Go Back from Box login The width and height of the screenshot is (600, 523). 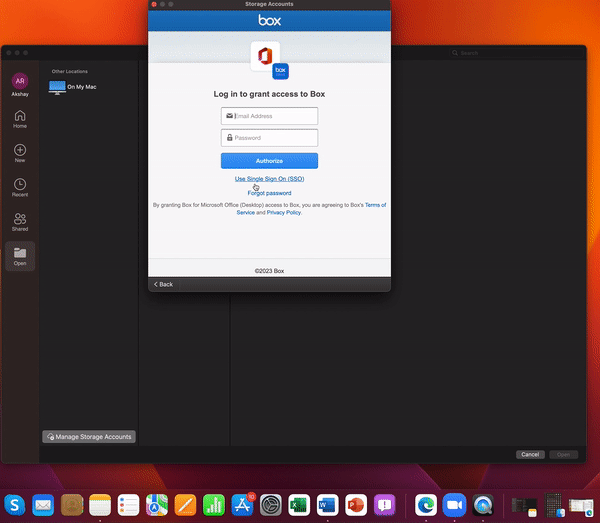coord(163,284)
